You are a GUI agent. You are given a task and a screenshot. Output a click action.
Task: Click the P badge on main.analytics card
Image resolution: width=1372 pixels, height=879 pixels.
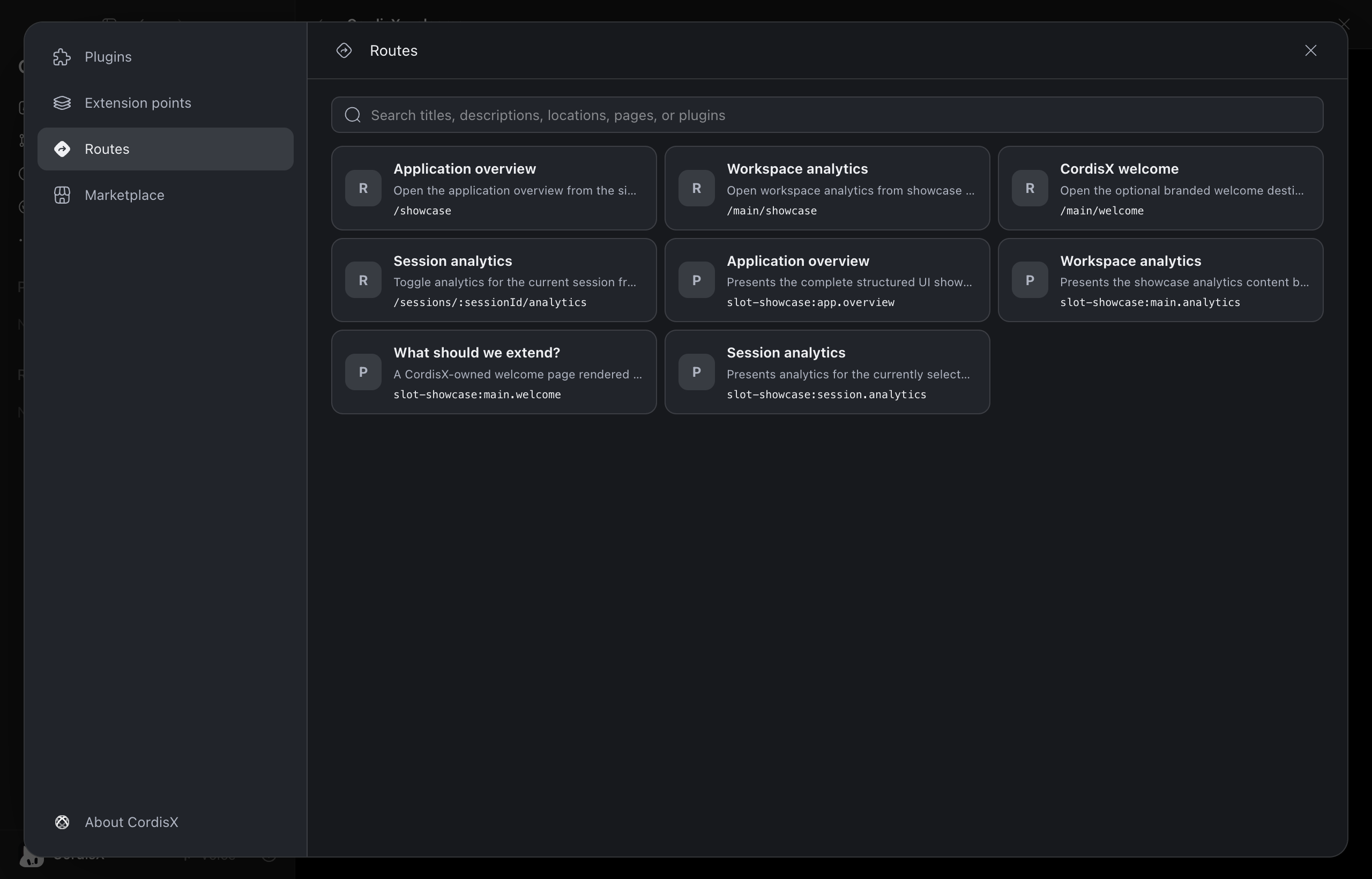1030,280
